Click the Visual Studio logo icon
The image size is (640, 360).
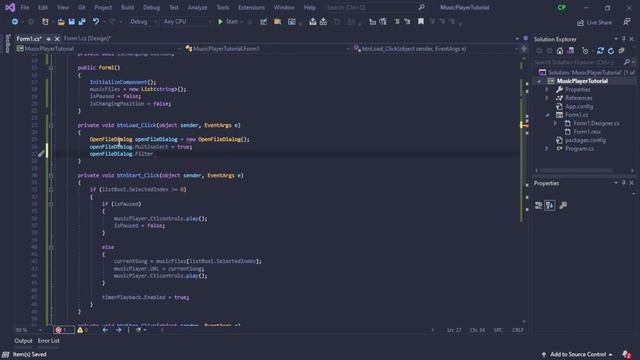[10, 7]
